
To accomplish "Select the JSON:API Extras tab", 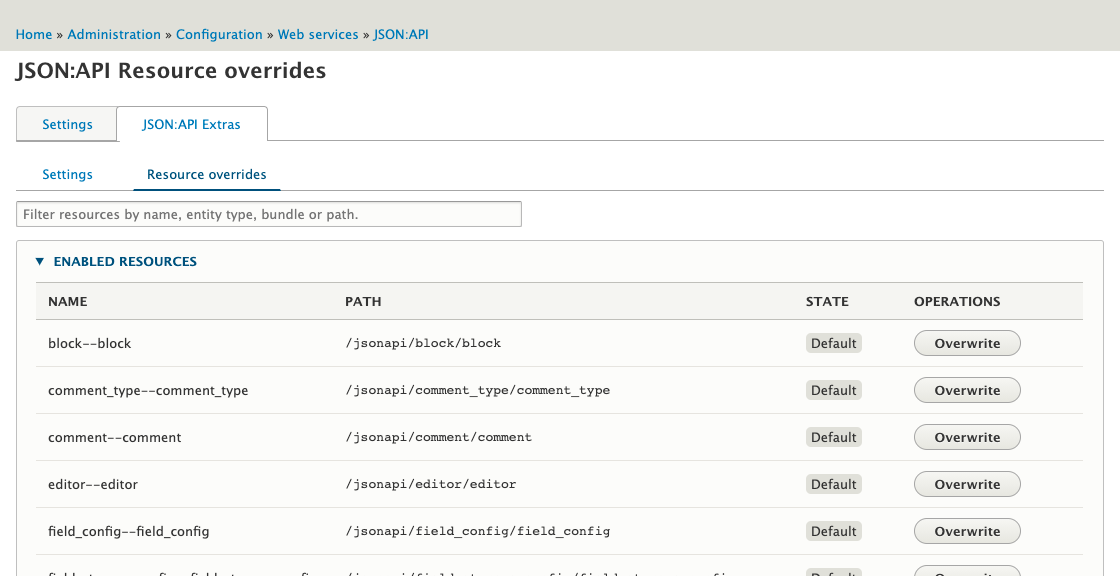I will coord(191,124).
